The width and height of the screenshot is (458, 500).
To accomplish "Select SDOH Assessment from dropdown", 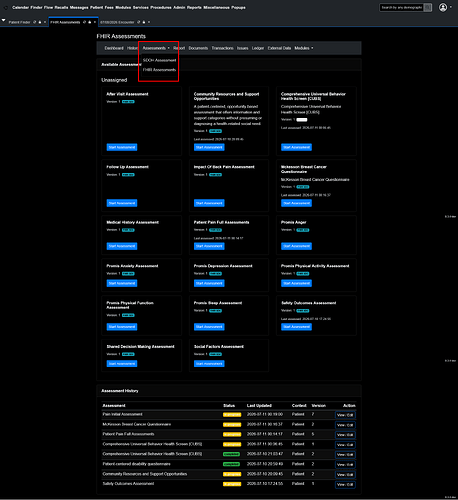I will (159, 60).
